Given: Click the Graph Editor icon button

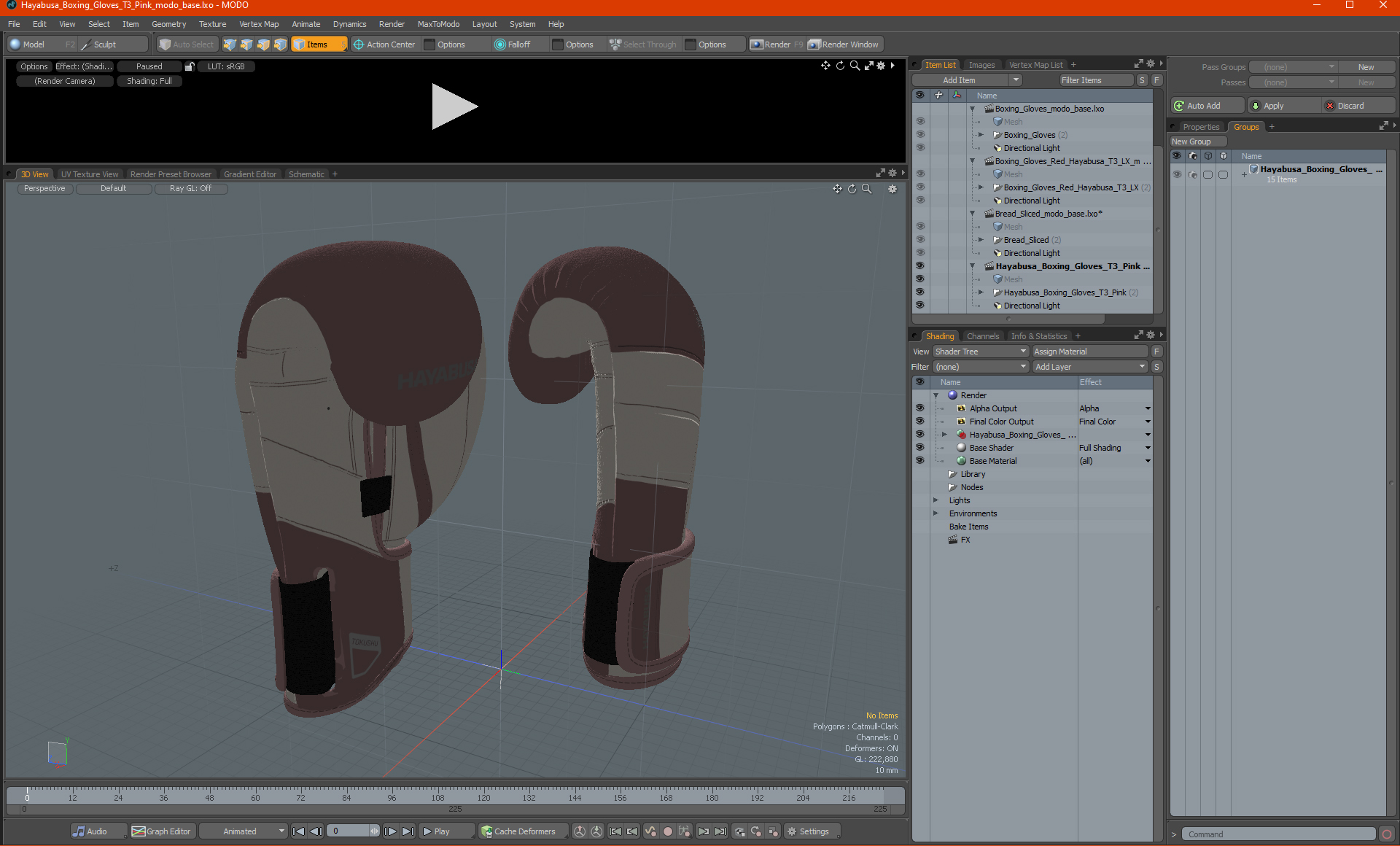Looking at the screenshot, I should click(139, 831).
